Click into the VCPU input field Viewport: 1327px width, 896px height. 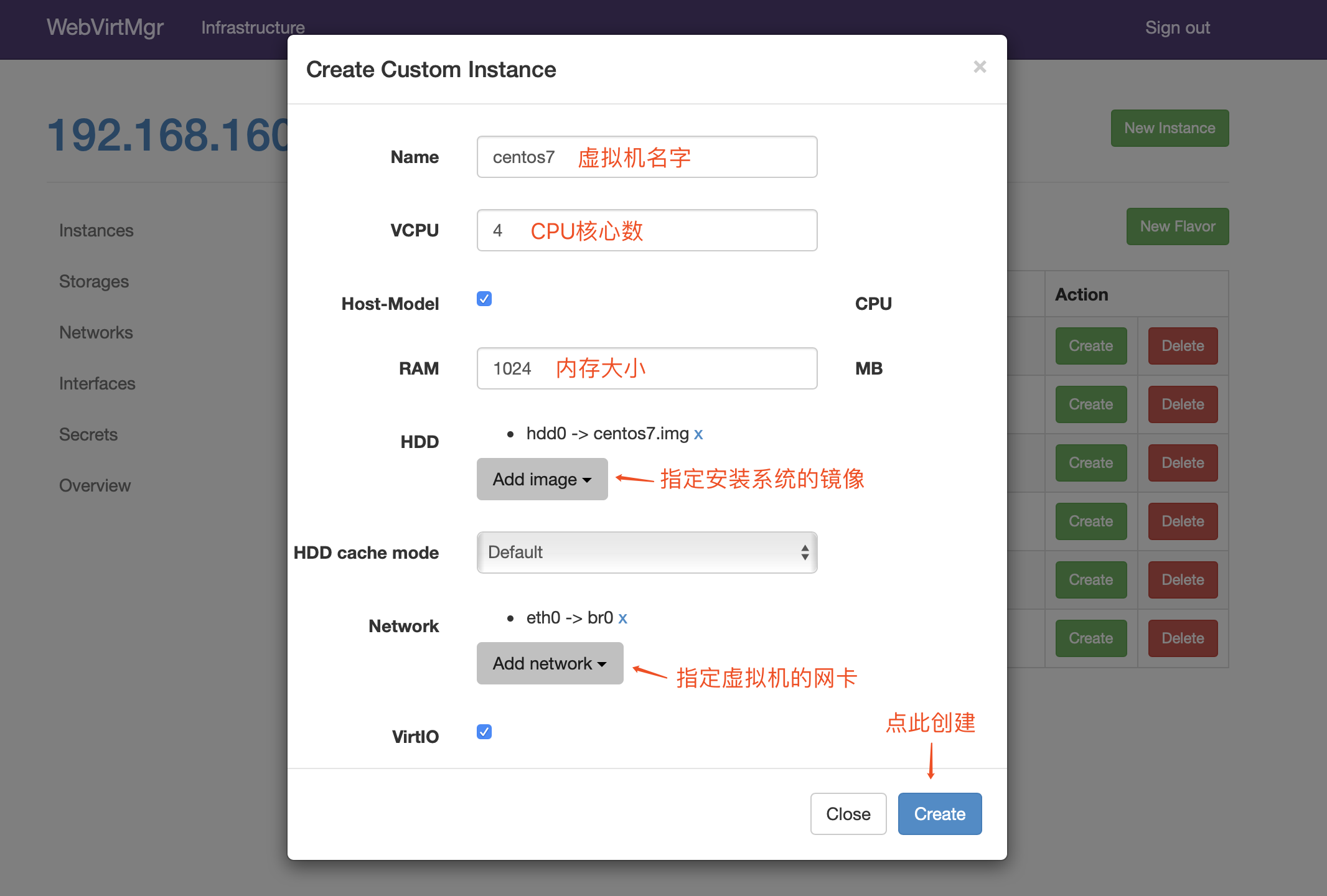[647, 230]
